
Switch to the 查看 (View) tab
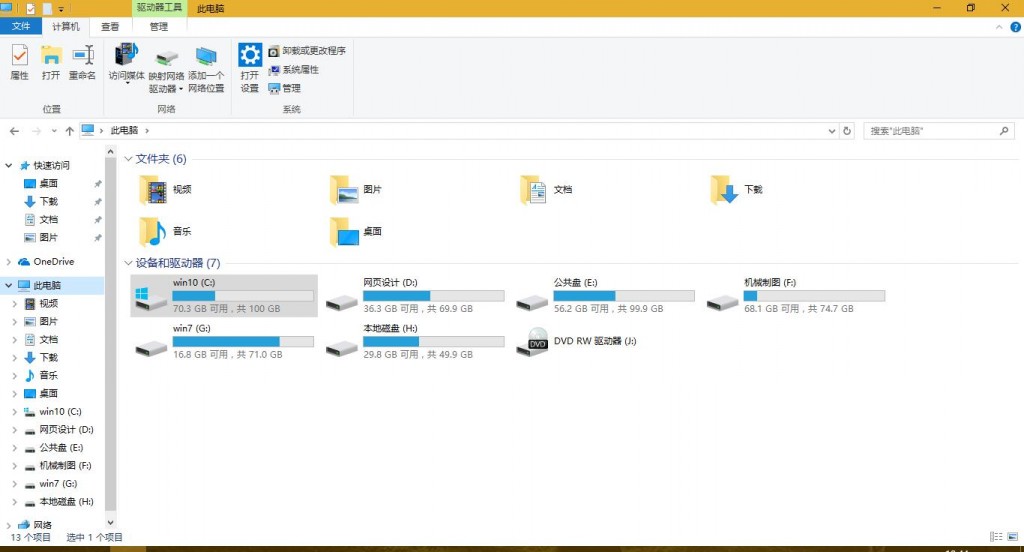pos(110,27)
